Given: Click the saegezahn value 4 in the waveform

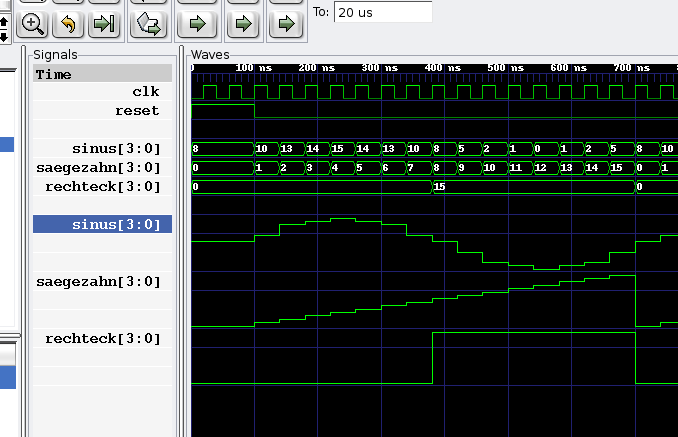Looking at the screenshot, I should tap(335, 168).
